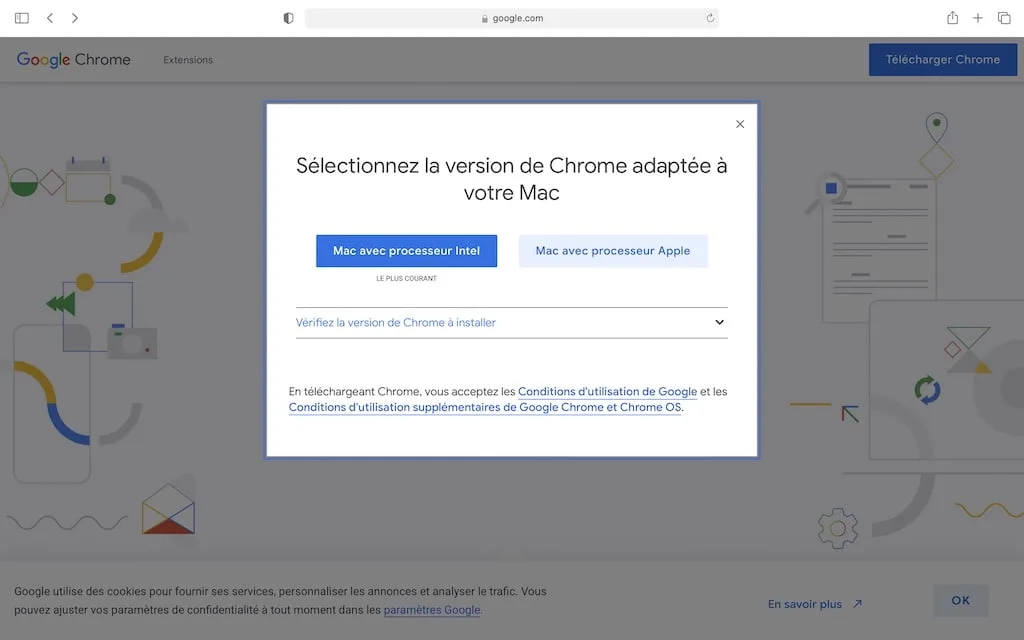Open the 'paramètres Google' link
The width and height of the screenshot is (1024, 640).
click(432, 609)
